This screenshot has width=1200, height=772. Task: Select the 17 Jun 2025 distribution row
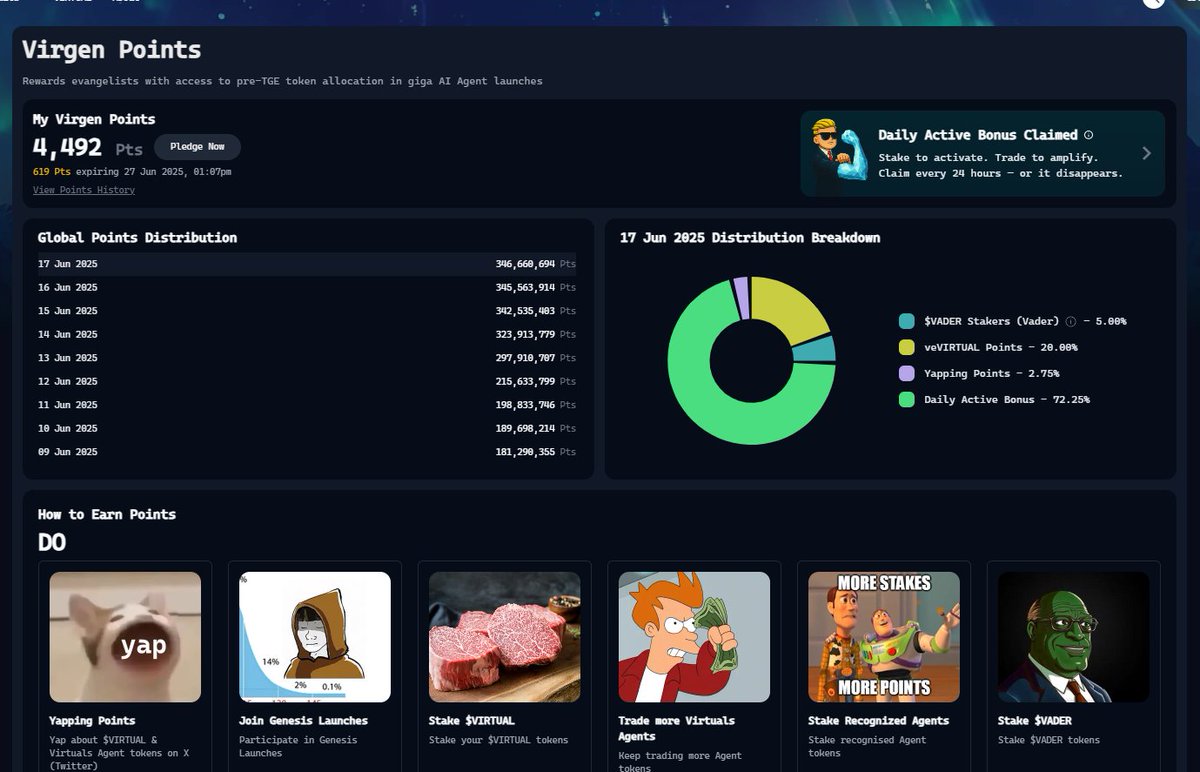[307, 264]
